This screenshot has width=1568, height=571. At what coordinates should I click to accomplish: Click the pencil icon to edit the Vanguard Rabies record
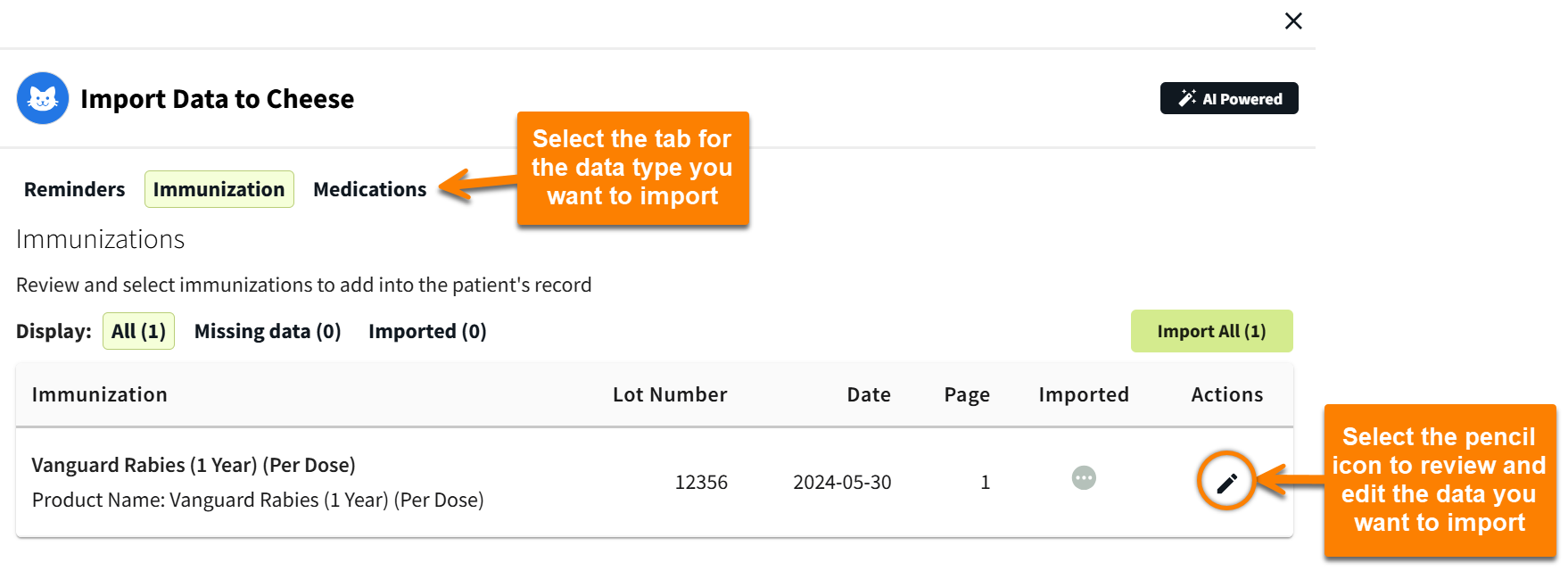point(1226,480)
